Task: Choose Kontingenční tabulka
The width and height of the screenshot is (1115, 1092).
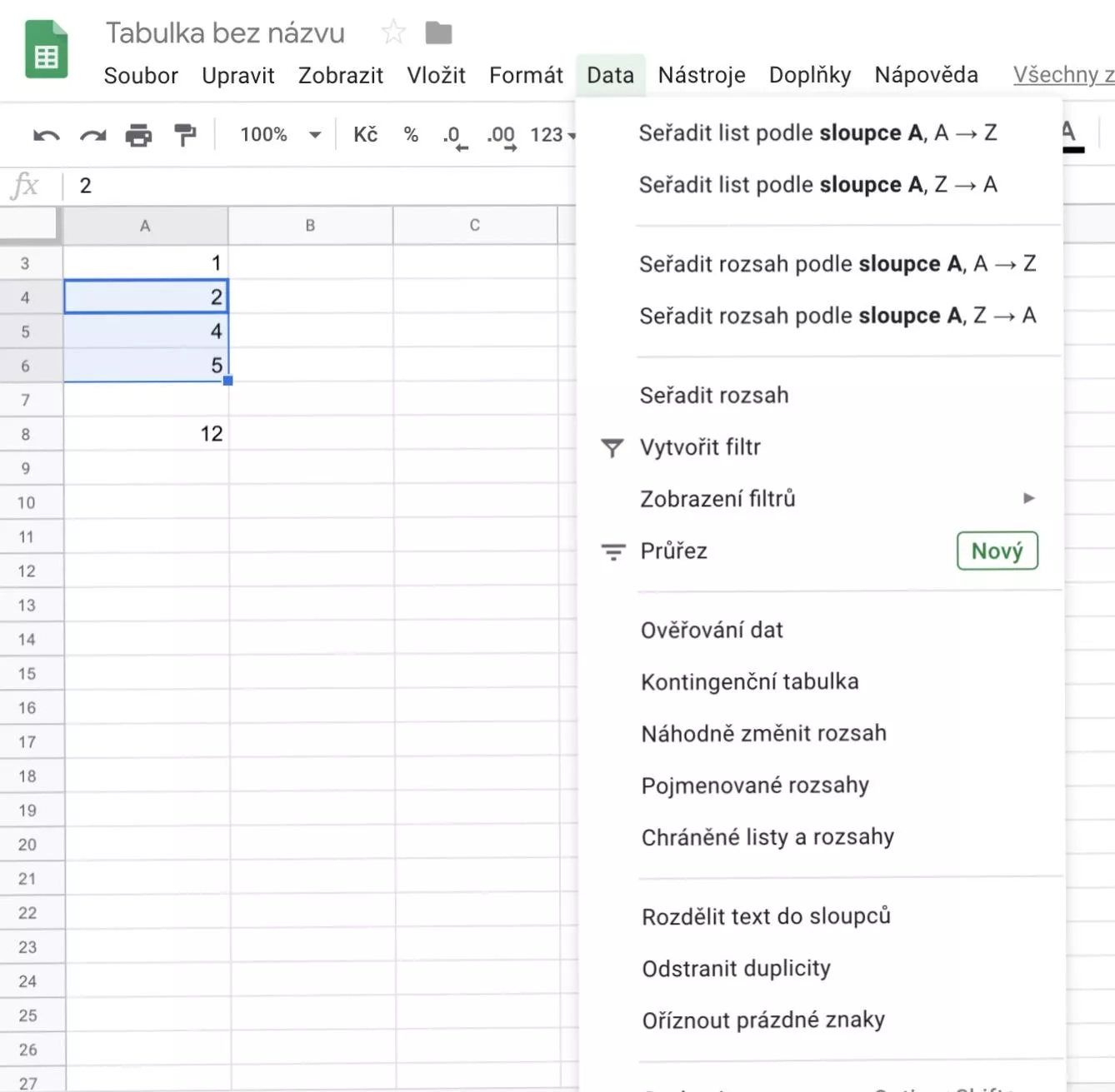Action: click(x=750, y=682)
